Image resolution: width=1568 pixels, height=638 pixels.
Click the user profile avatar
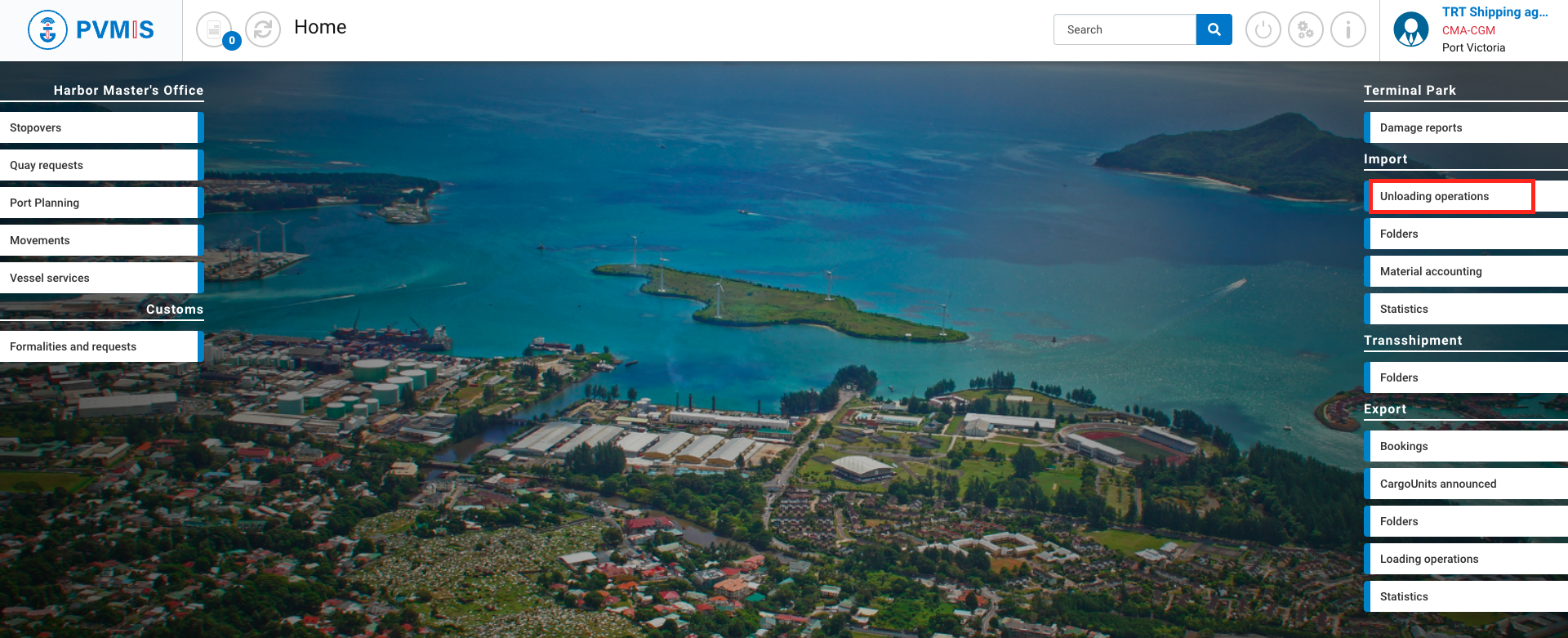tap(1410, 30)
